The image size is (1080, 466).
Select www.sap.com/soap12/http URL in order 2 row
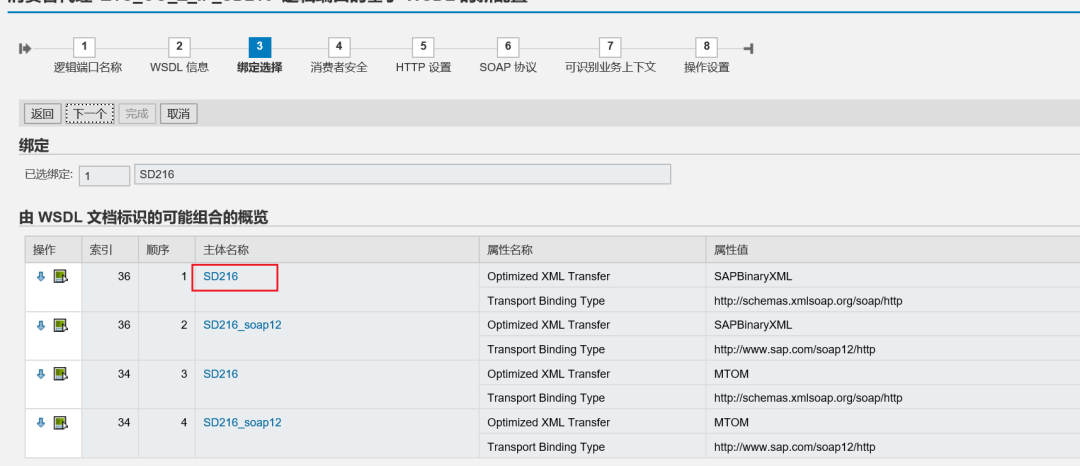[x=795, y=350]
